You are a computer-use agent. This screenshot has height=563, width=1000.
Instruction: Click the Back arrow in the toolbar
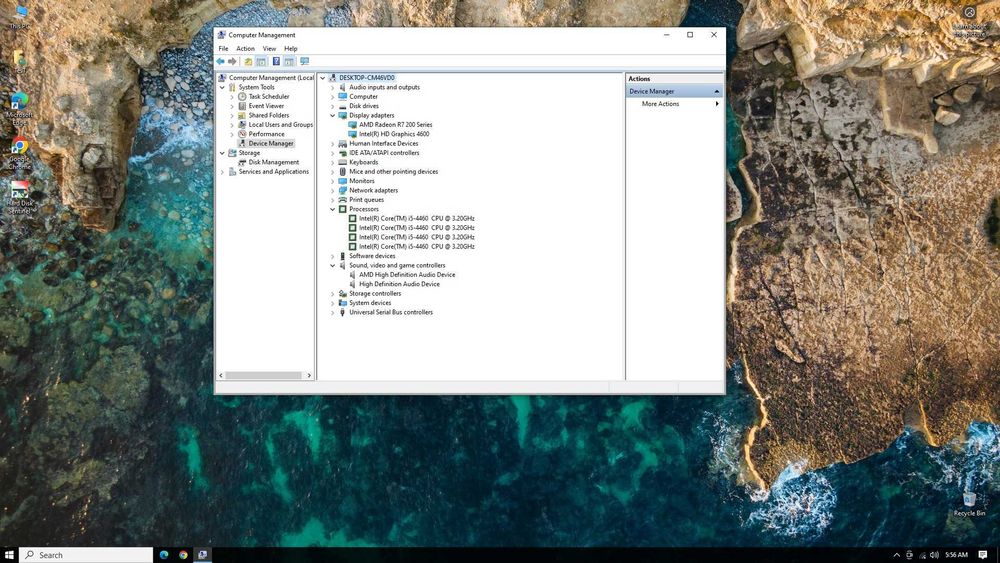[221, 61]
